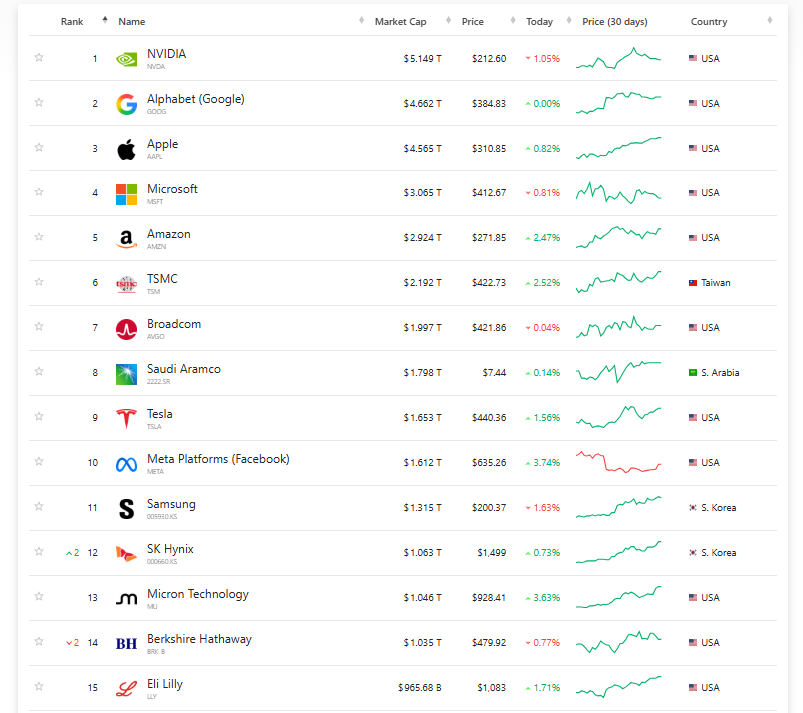
Task: Sort by Country column arrows
Action: (x=770, y=20)
